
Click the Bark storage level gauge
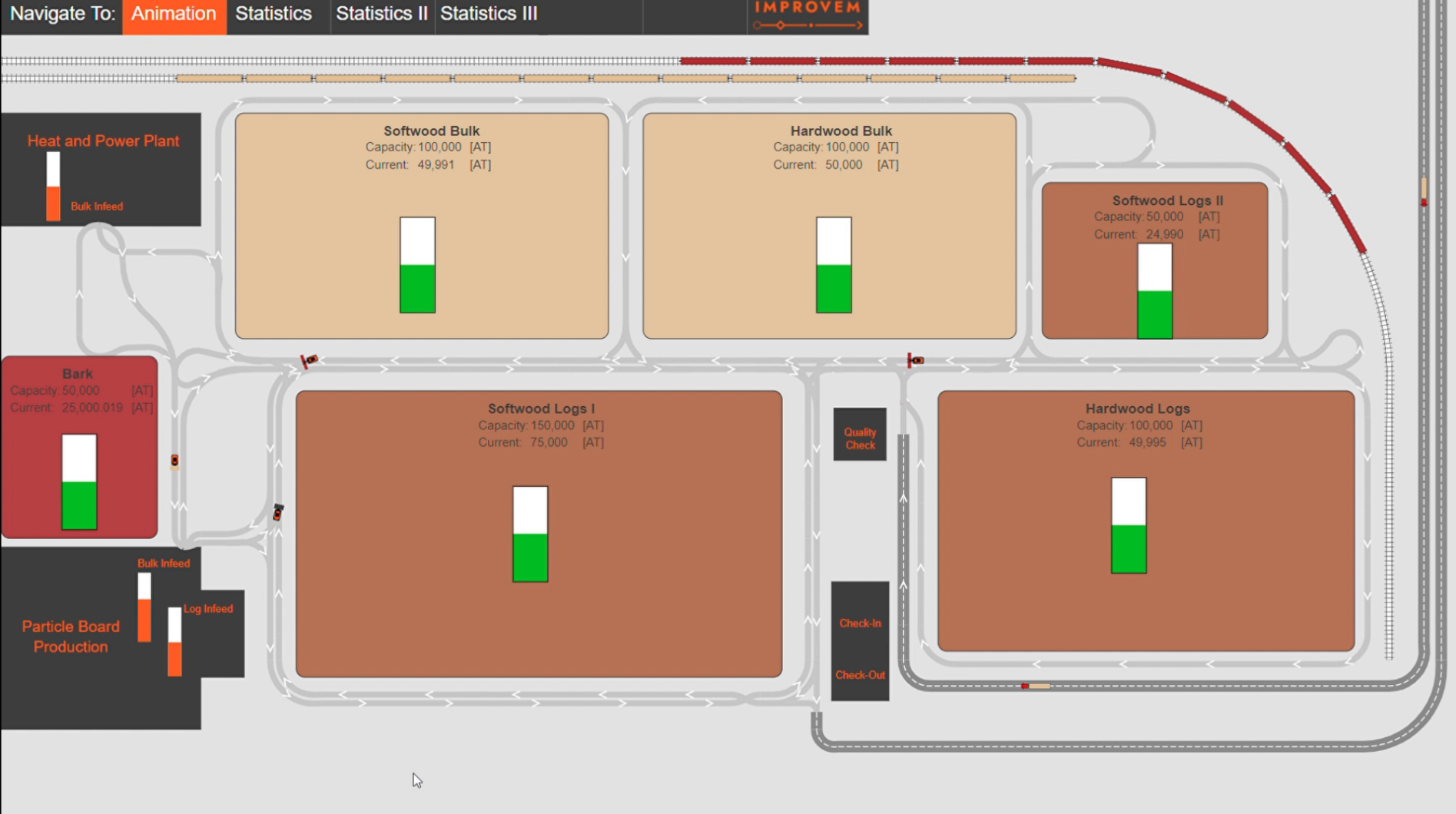point(79,481)
